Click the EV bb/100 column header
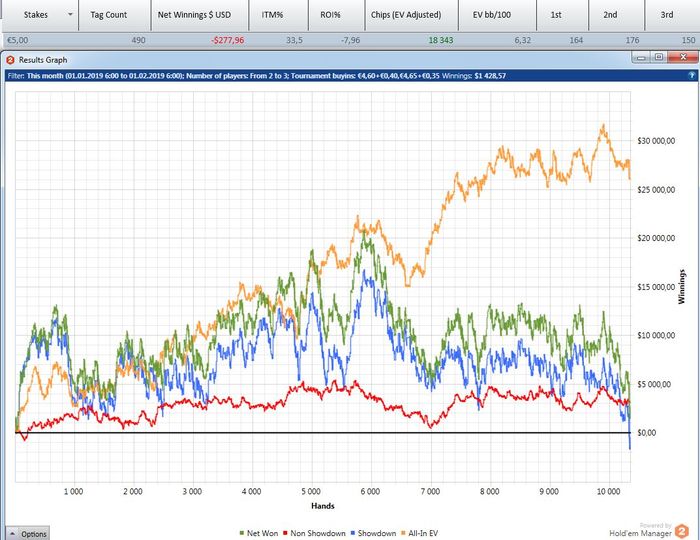Viewport: 700px width, 540px height. click(x=492, y=15)
